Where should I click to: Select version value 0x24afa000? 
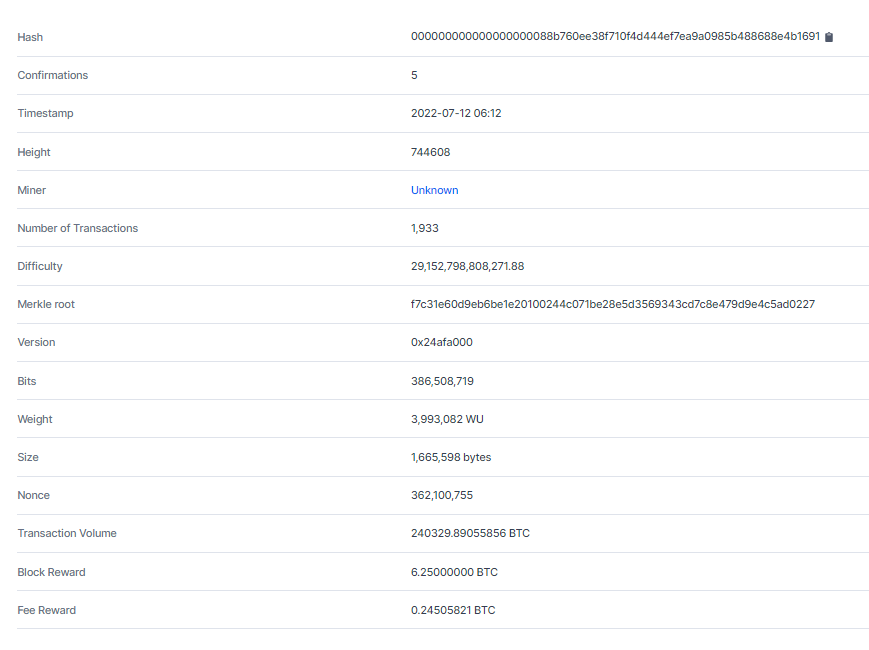(x=442, y=342)
